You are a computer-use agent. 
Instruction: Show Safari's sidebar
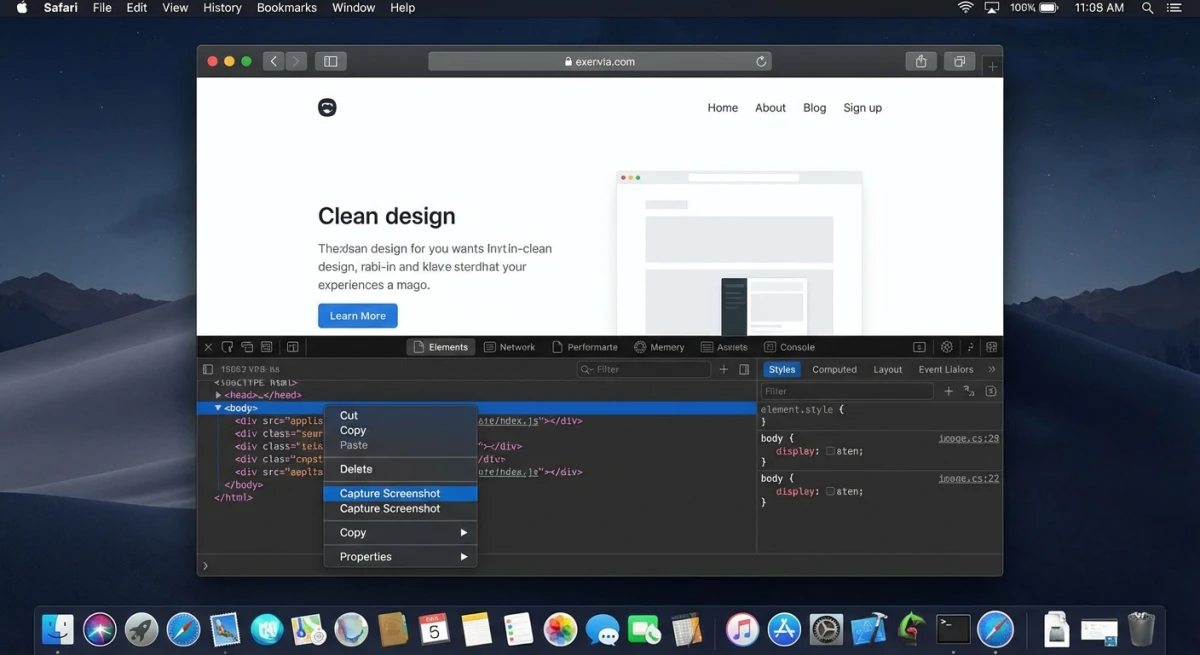(330, 61)
